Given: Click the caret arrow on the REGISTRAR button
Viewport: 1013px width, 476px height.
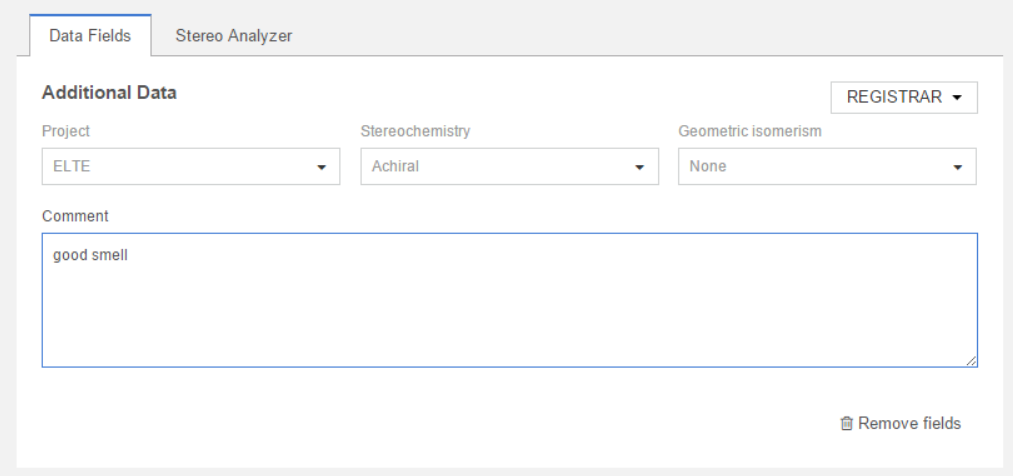Looking at the screenshot, I should pyautogui.click(x=957, y=98).
